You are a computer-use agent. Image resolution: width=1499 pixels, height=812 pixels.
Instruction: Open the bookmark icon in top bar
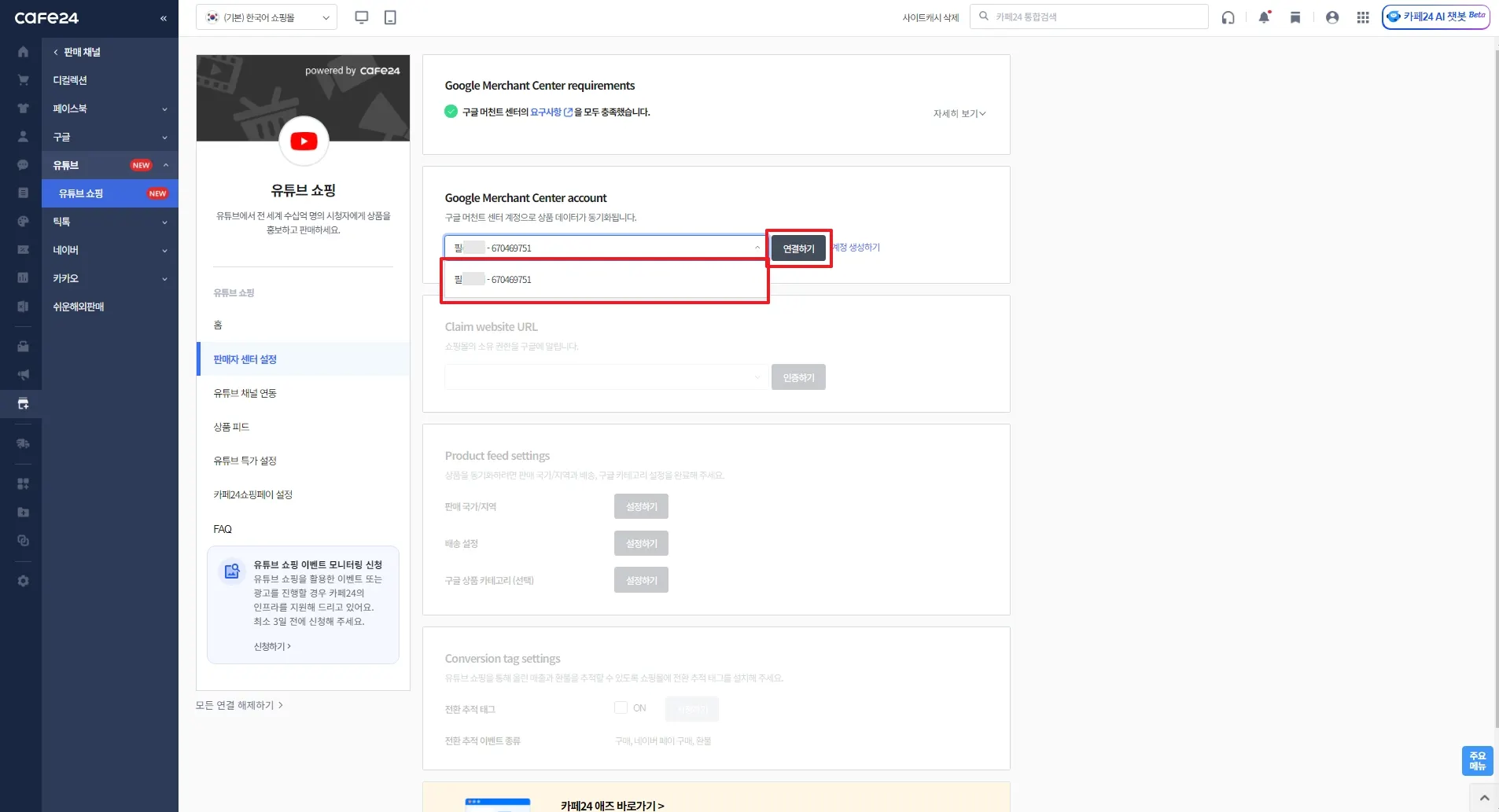click(1295, 17)
